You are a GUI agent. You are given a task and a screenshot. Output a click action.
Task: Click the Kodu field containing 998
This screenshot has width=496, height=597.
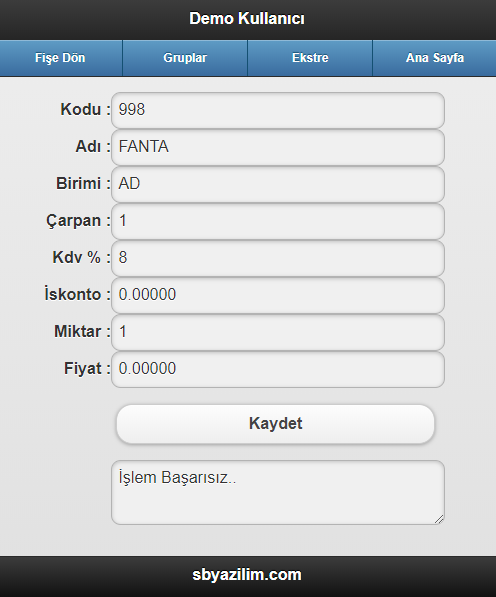278,110
